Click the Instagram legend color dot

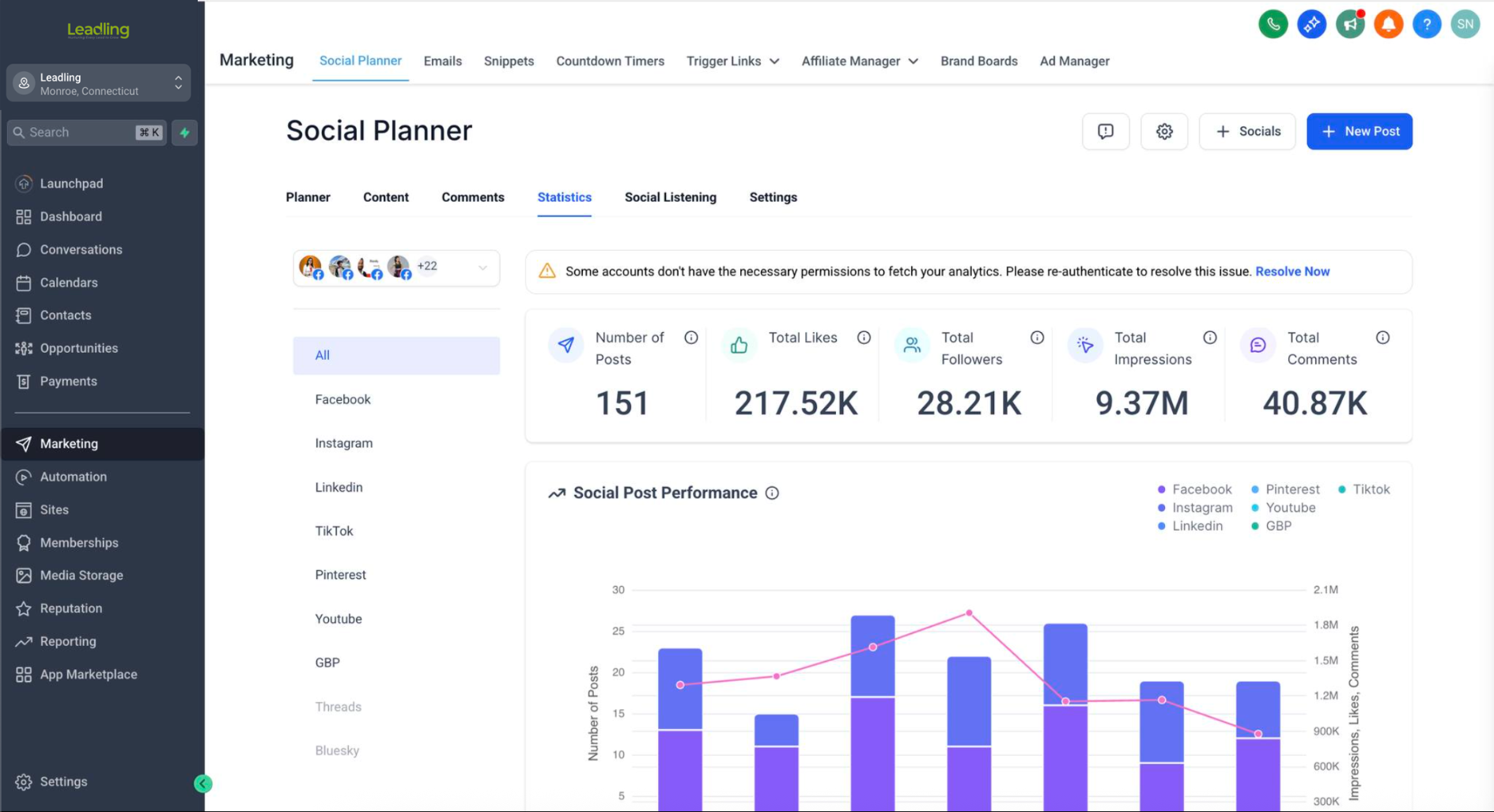1161,508
